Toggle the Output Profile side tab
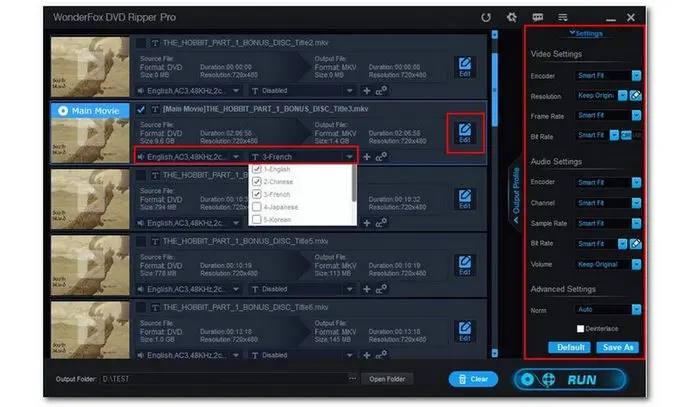Screen dimensions: 700x407 (516, 195)
